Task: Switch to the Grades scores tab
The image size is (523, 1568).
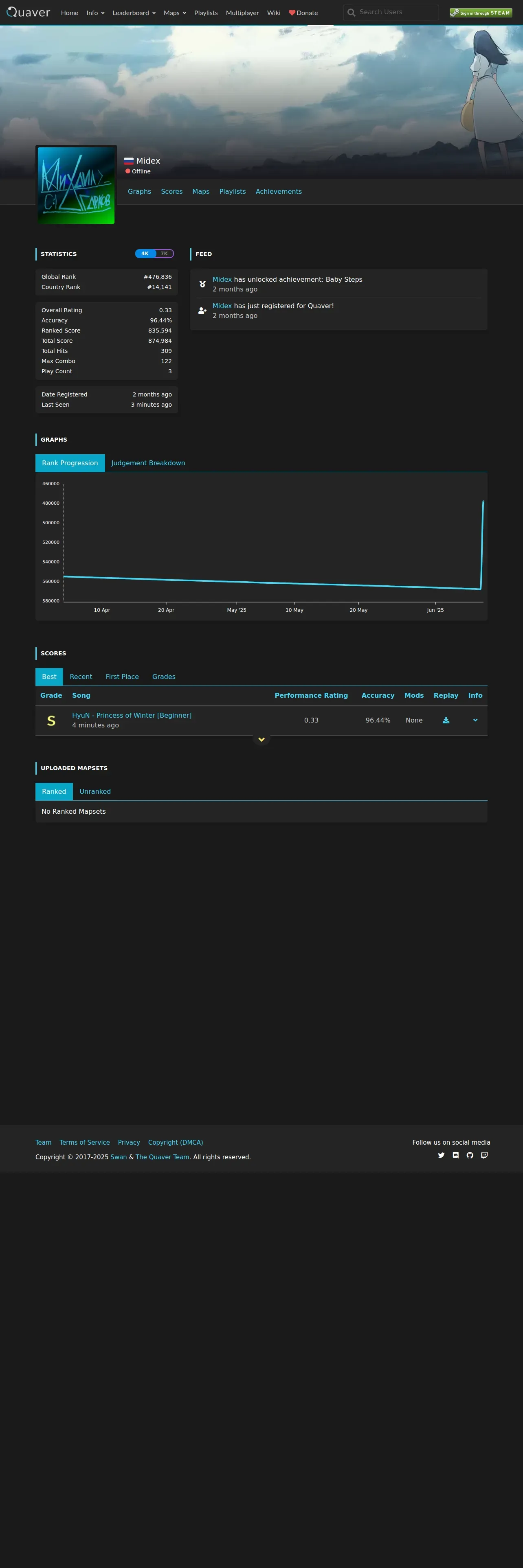Action: pyautogui.click(x=164, y=677)
